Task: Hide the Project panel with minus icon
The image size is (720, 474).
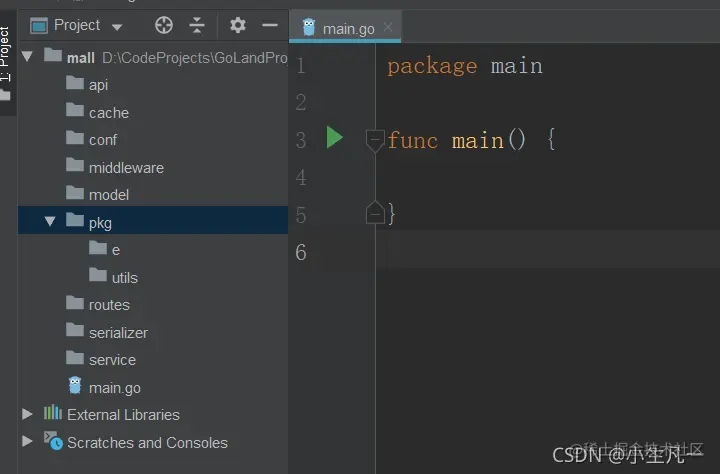Action: 270,25
